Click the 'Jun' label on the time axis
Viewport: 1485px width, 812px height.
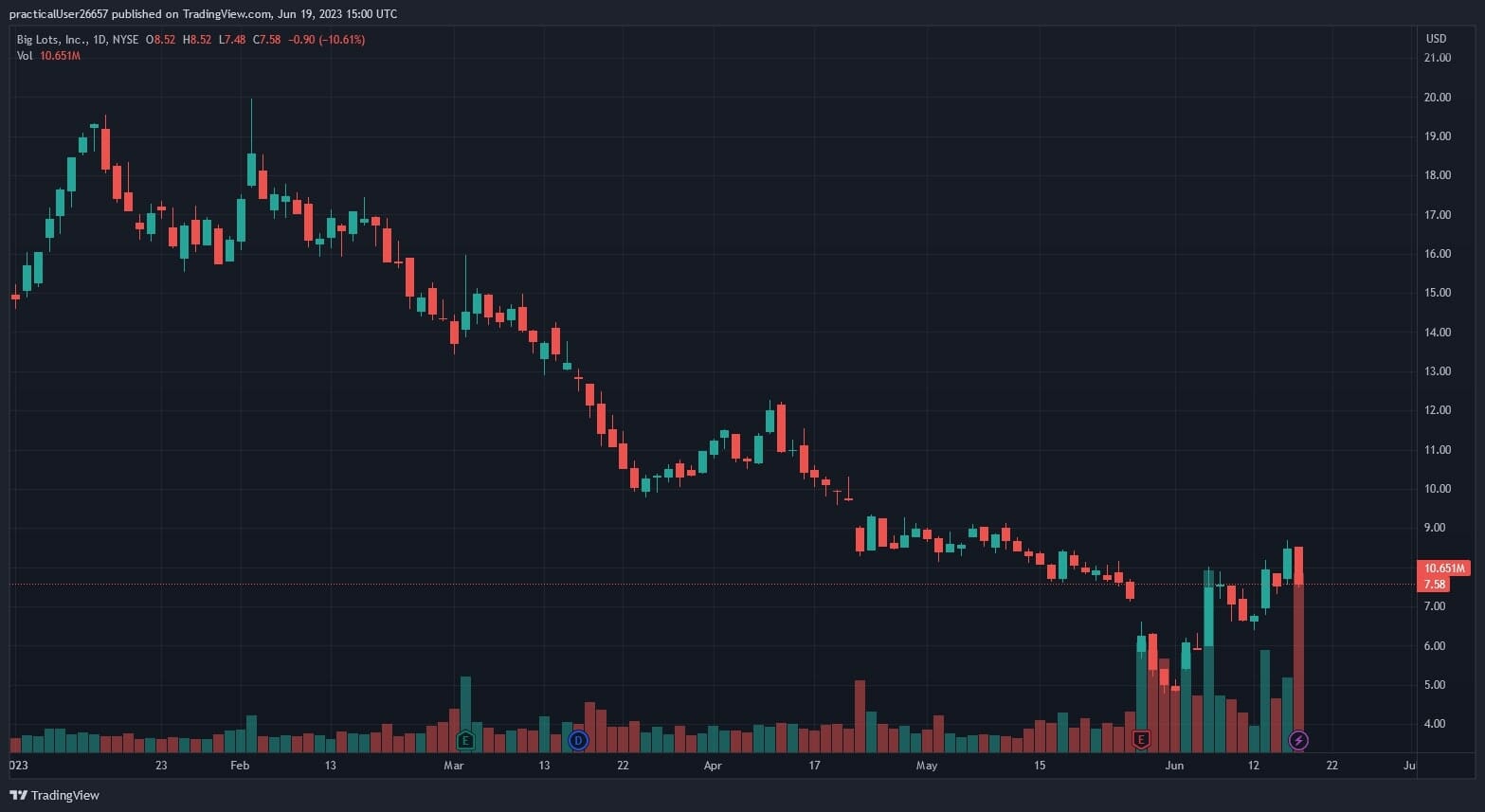tap(1174, 766)
